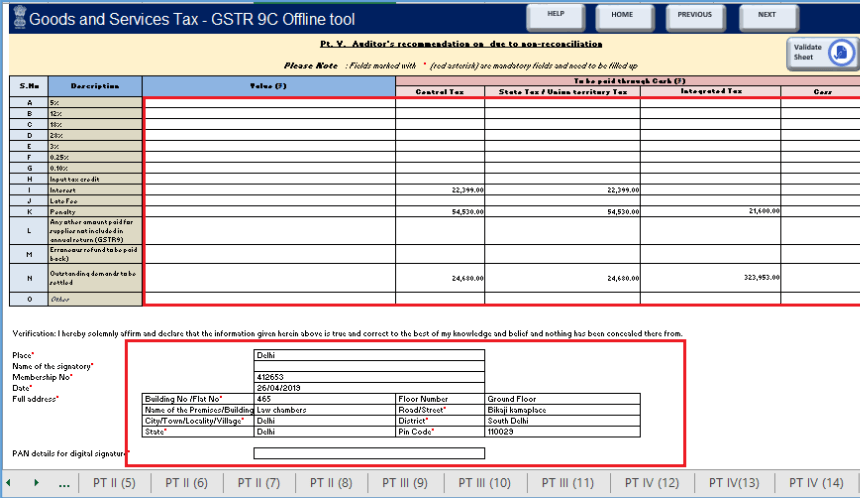This screenshot has width=860, height=498.
Task: Switch to PT III (10) sheet tab
Action: (x=485, y=483)
